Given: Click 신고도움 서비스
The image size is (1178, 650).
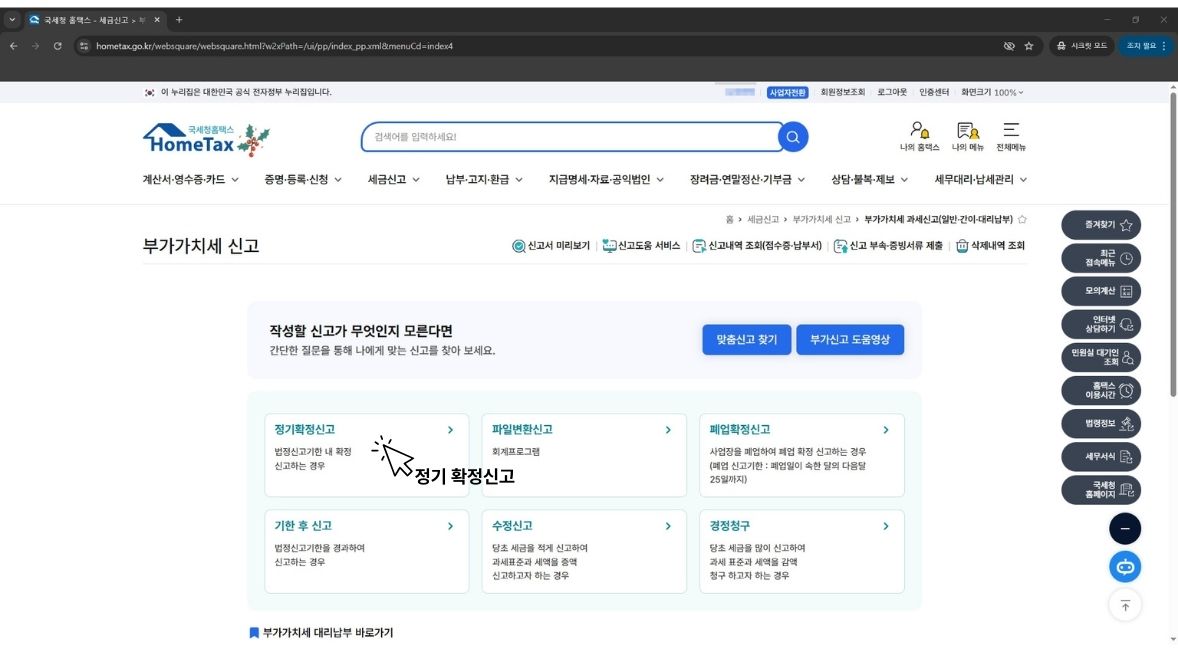Looking at the screenshot, I should coord(641,246).
